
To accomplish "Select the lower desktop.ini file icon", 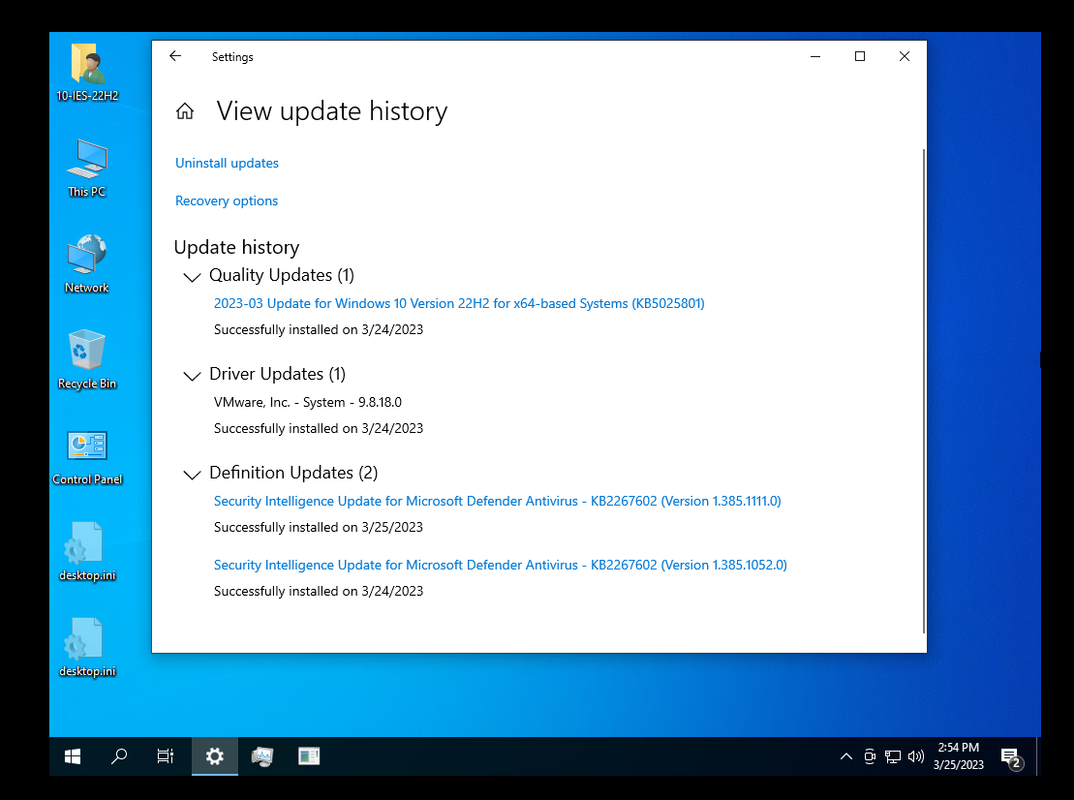I will coord(87,648).
